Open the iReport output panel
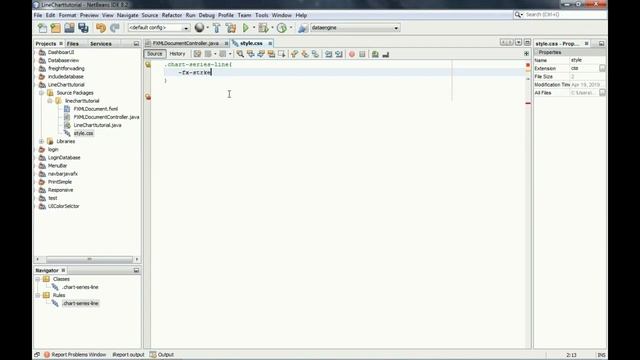Image resolution: width=640 pixels, height=360 pixels. [128, 355]
